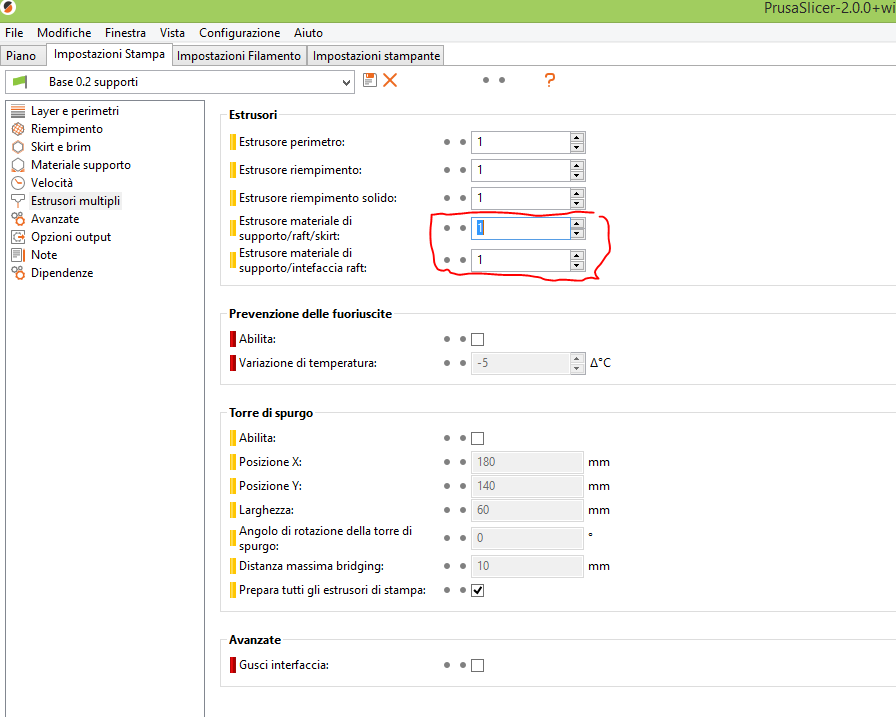Open the Base 0.2 supporti preset dropdown

click(180, 81)
